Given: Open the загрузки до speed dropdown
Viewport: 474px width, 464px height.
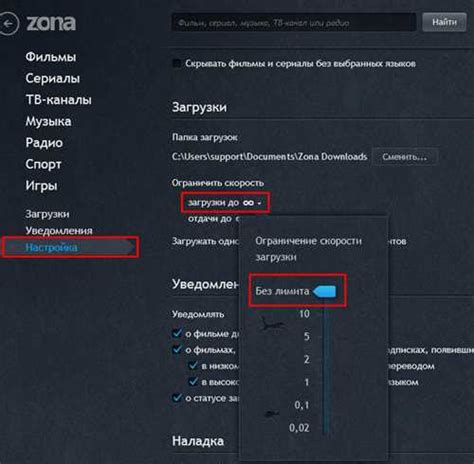Looking at the screenshot, I should pyautogui.click(x=225, y=203).
